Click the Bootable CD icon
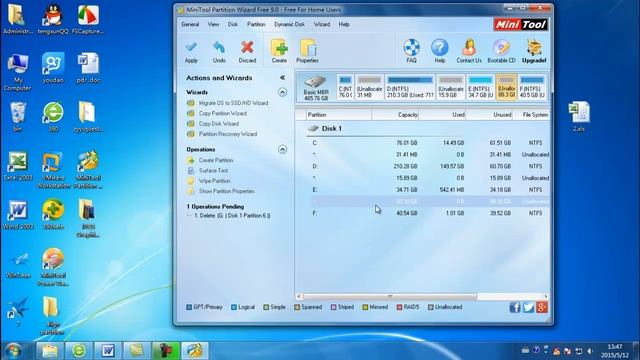640x360 pixels. click(x=501, y=51)
